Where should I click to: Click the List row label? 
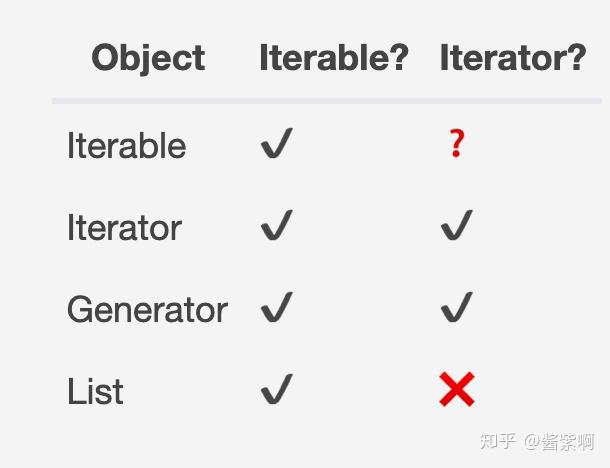click(x=95, y=391)
